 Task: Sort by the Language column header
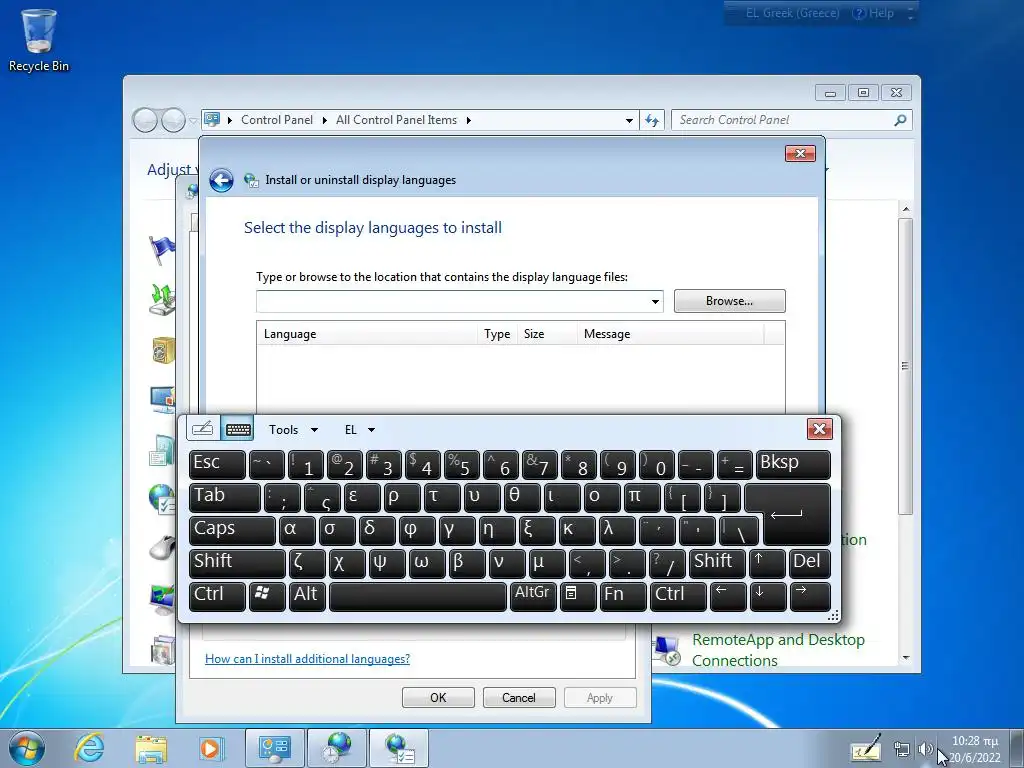tap(368, 334)
